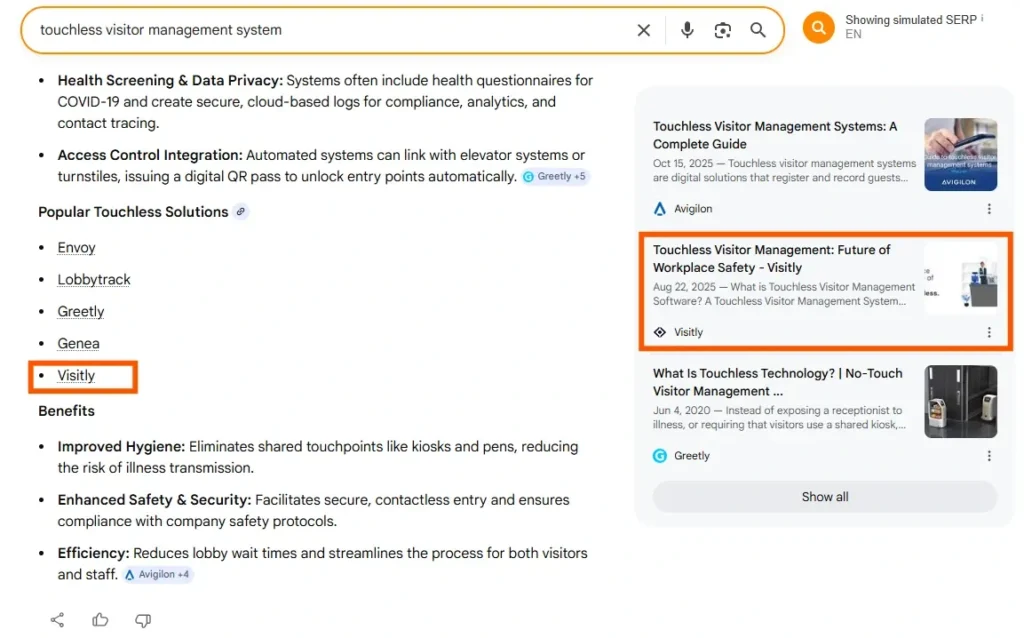The image size is (1024, 638).
Task: Share the AI overview with share icon
Action: (57, 620)
